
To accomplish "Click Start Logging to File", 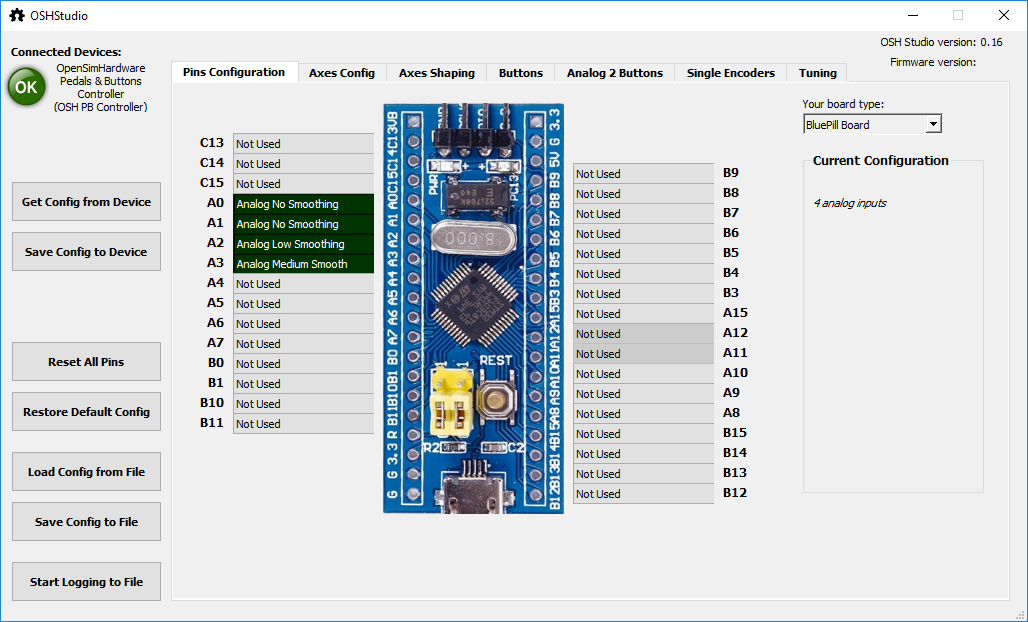I will click(x=86, y=582).
